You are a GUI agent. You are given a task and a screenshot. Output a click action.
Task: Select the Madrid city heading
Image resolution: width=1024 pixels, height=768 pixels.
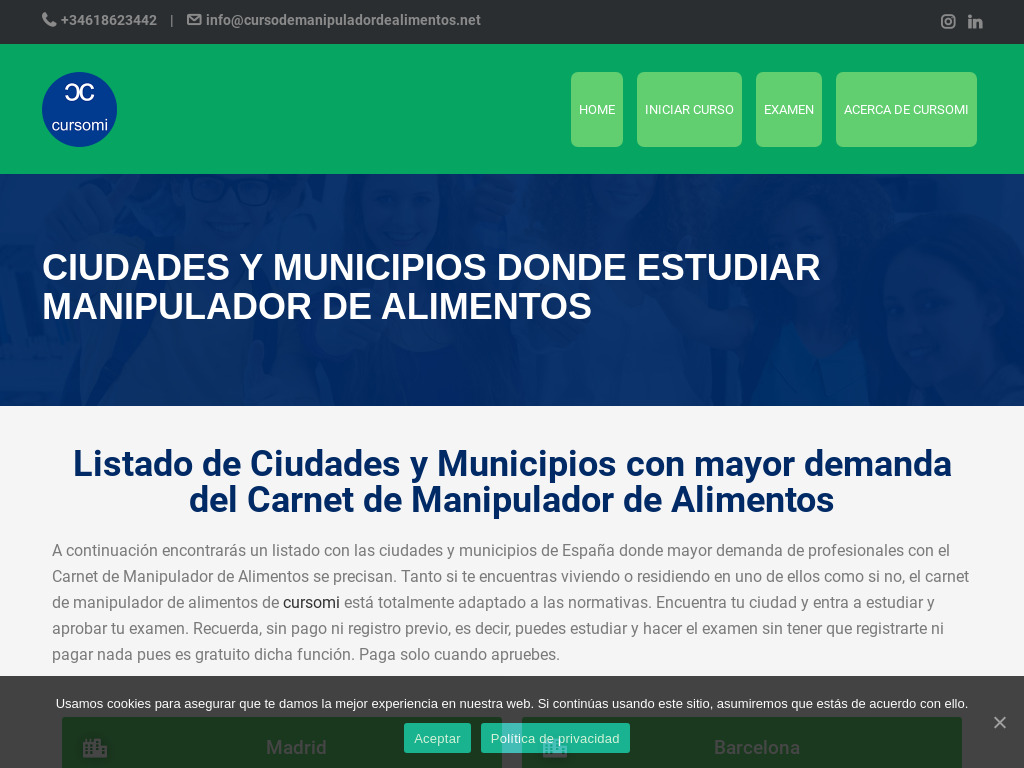tap(296, 747)
